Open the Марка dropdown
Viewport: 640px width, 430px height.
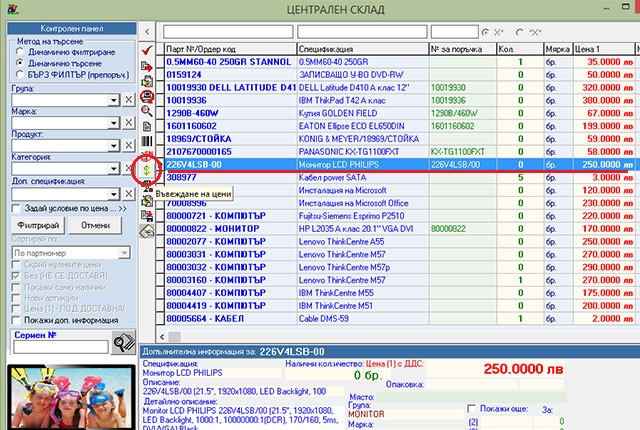point(113,123)
